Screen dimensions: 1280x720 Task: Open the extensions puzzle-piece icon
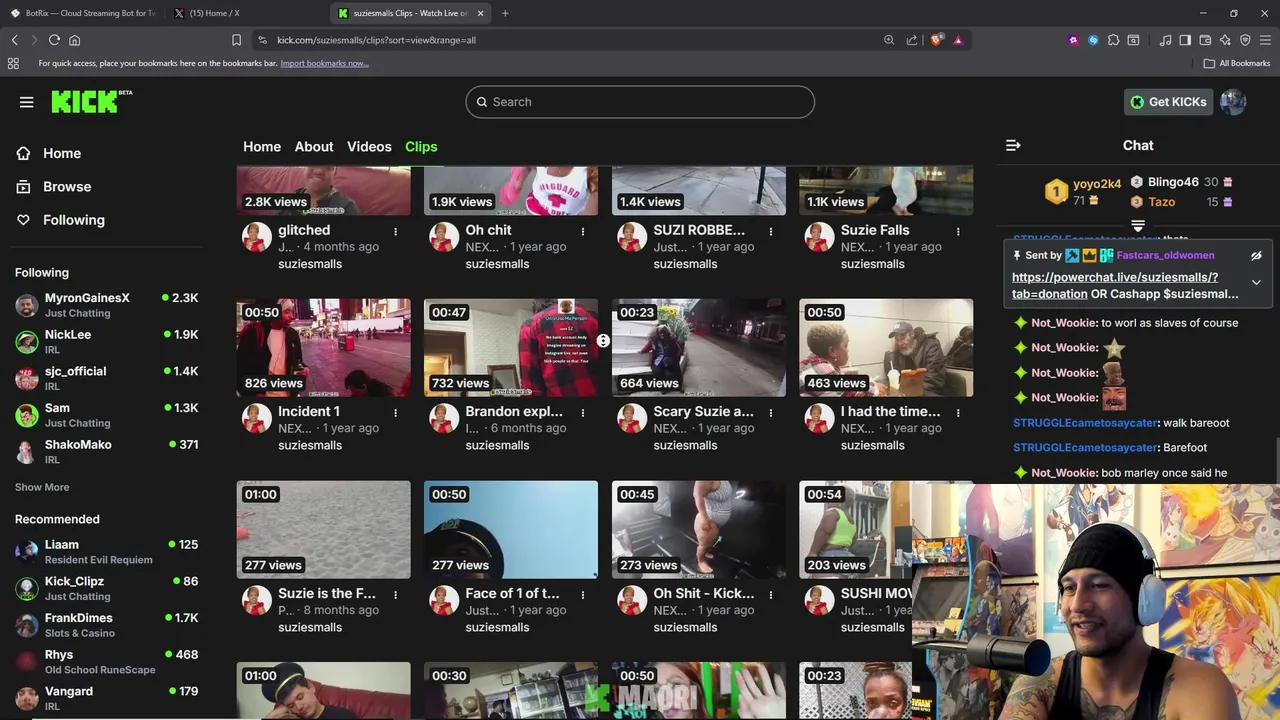click(1113, 40)
